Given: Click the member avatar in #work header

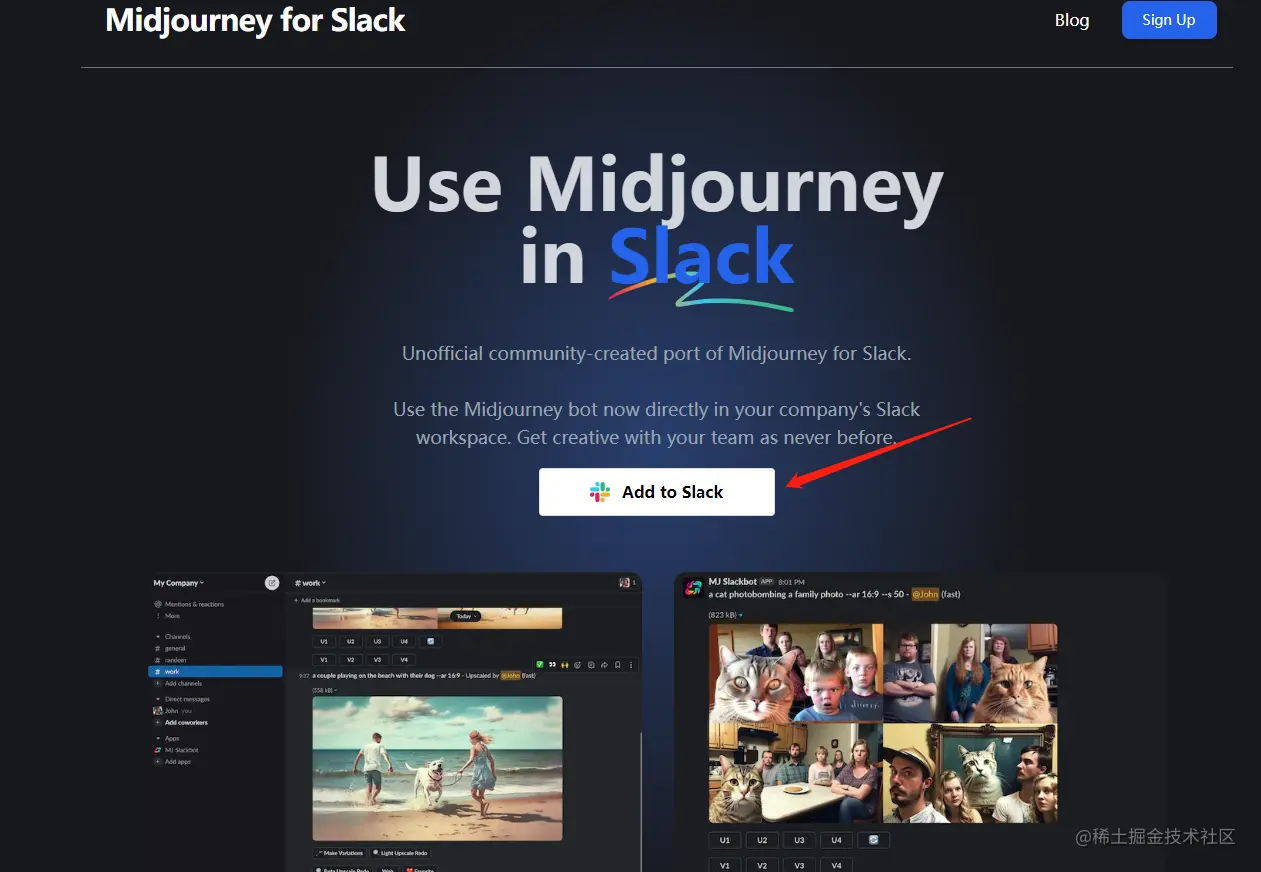Looking at the screenshot, I should pos(625,583).
